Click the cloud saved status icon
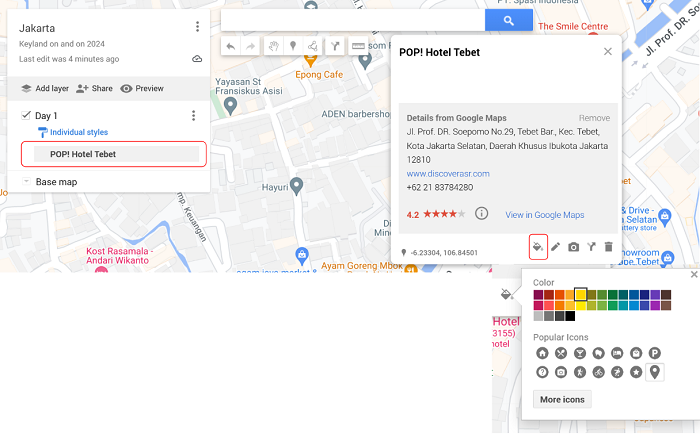The image size is (700, 437). [x=197, y=59]
